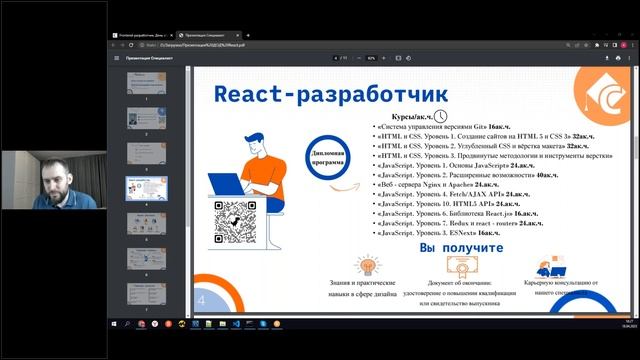Screen dimensions: 640x360
Task: Click the file:// site info icon in address bar
Action: coord(142,45)
